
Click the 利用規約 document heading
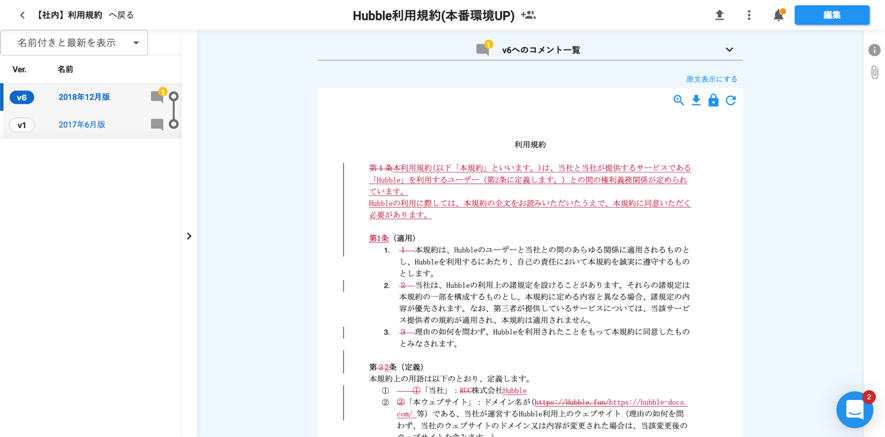coord(530,145)
